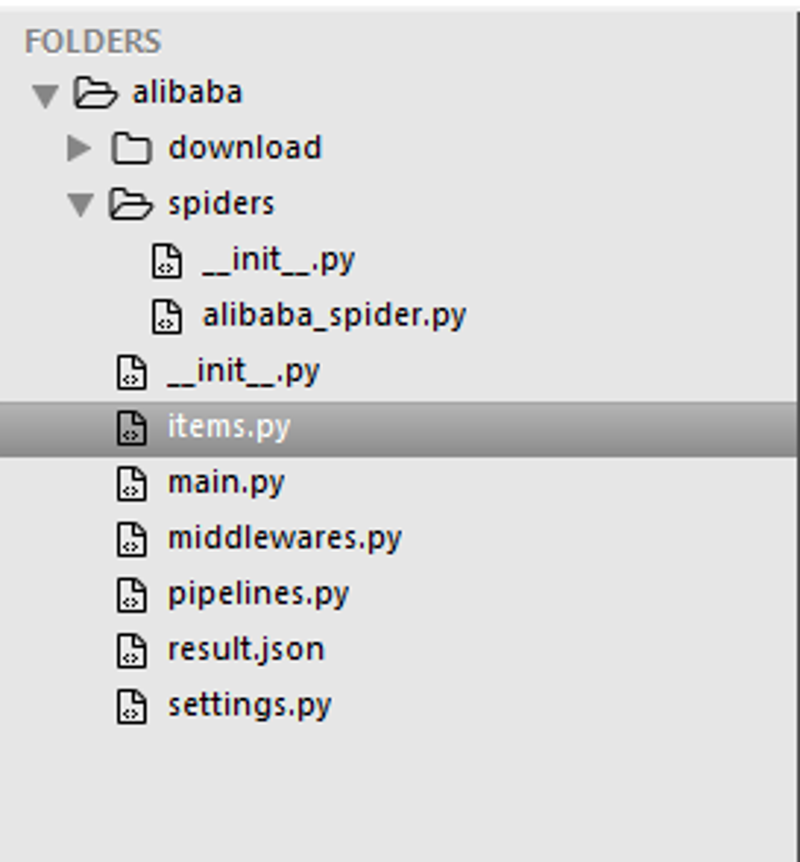This screenshot has height=862, width=800.
Task: Open root-level __init__.py below alibaba_spider.py
Action: (x=244, y=371)
